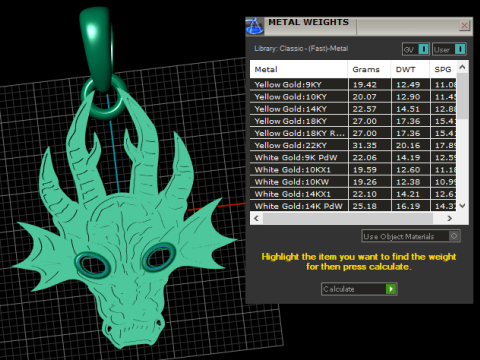Click the 16.19 DWT value

coord(408,206)
